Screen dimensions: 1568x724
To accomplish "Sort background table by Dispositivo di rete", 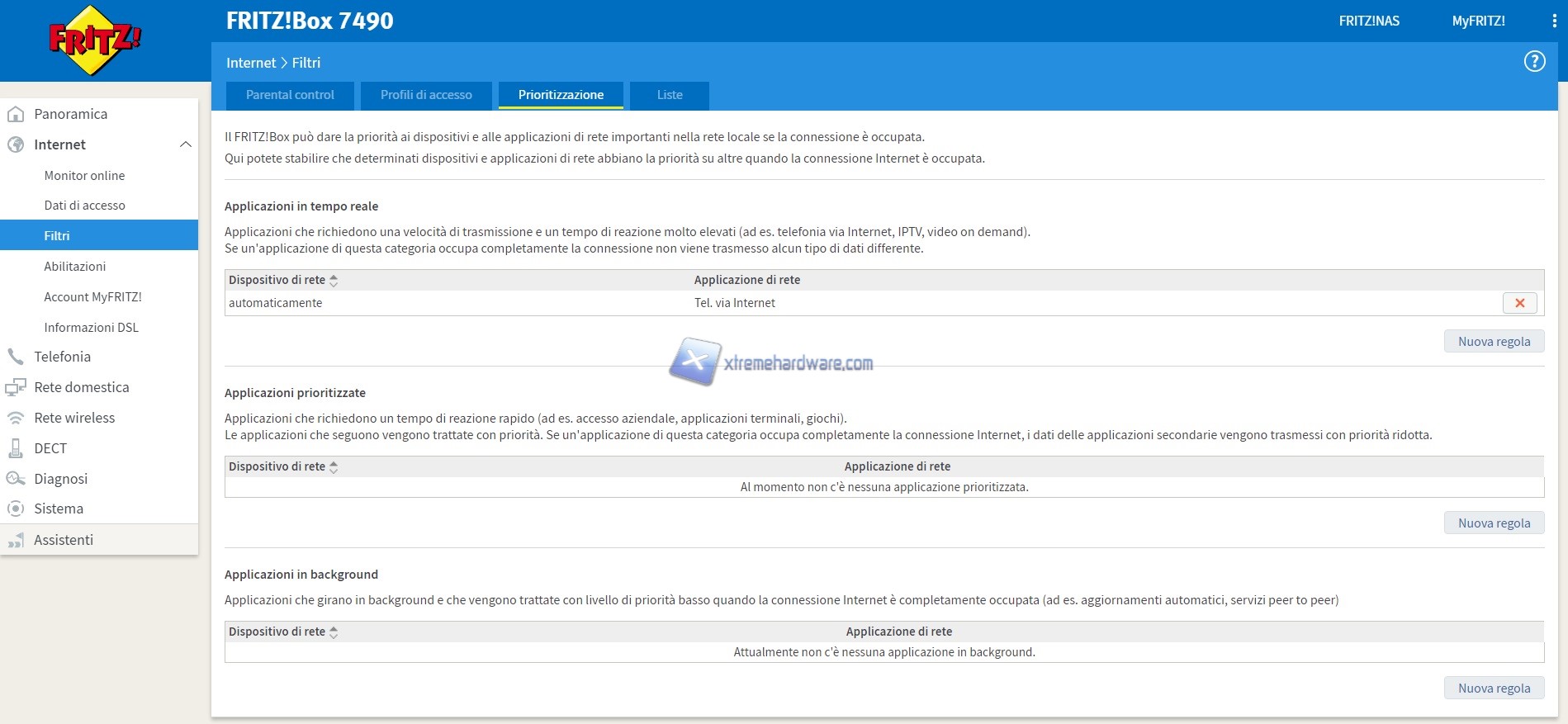I will pos(334,632).
